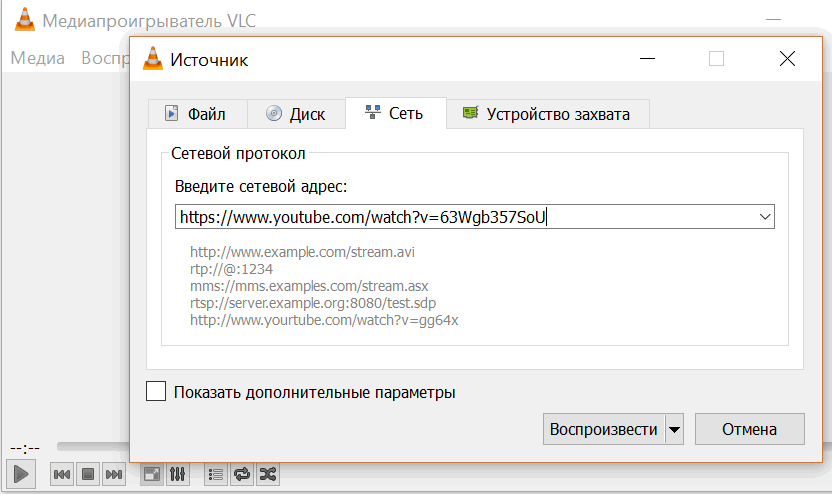Select the Сеть tab
This screenshot has height=494, width=832.
396,113
